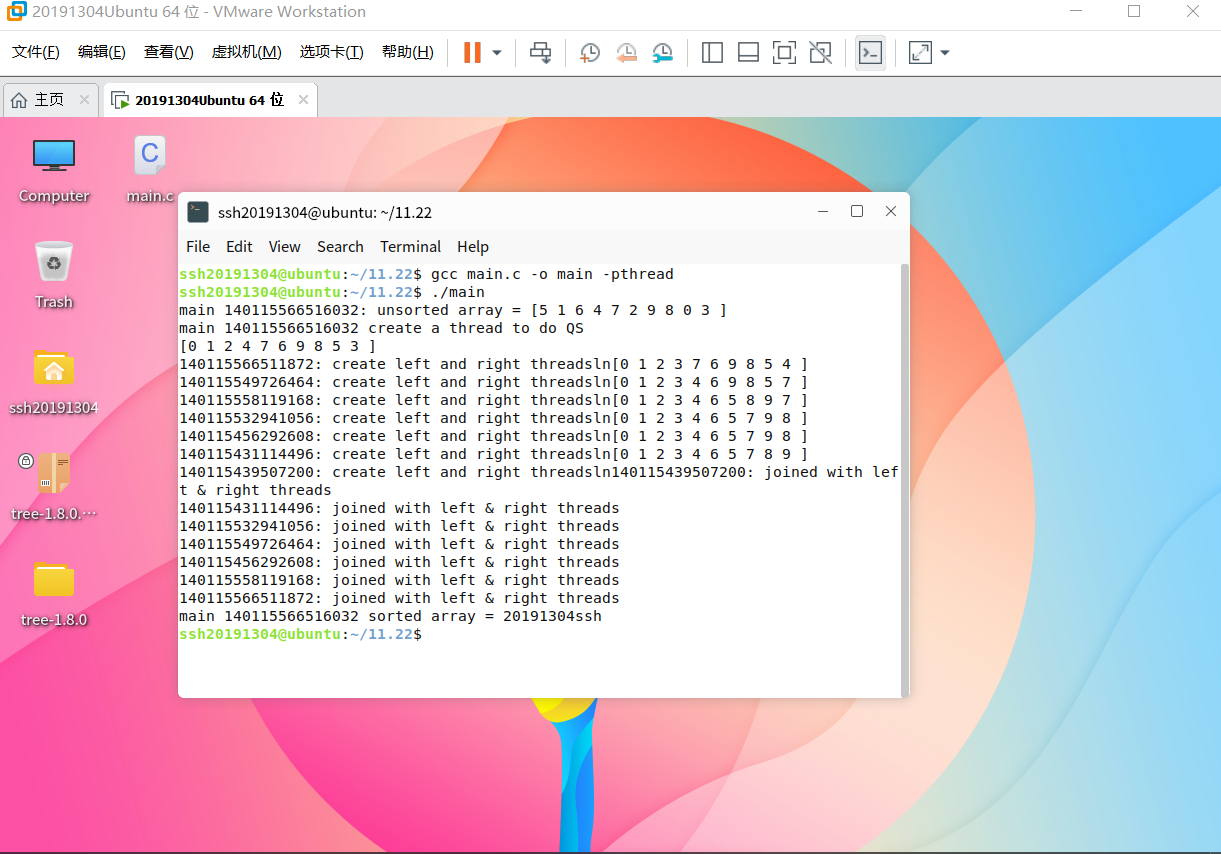Image resolution: width=1221 pixels, height=854 pixels.
Task: Click the last terminal prompt line
Action: coord(300,634)
